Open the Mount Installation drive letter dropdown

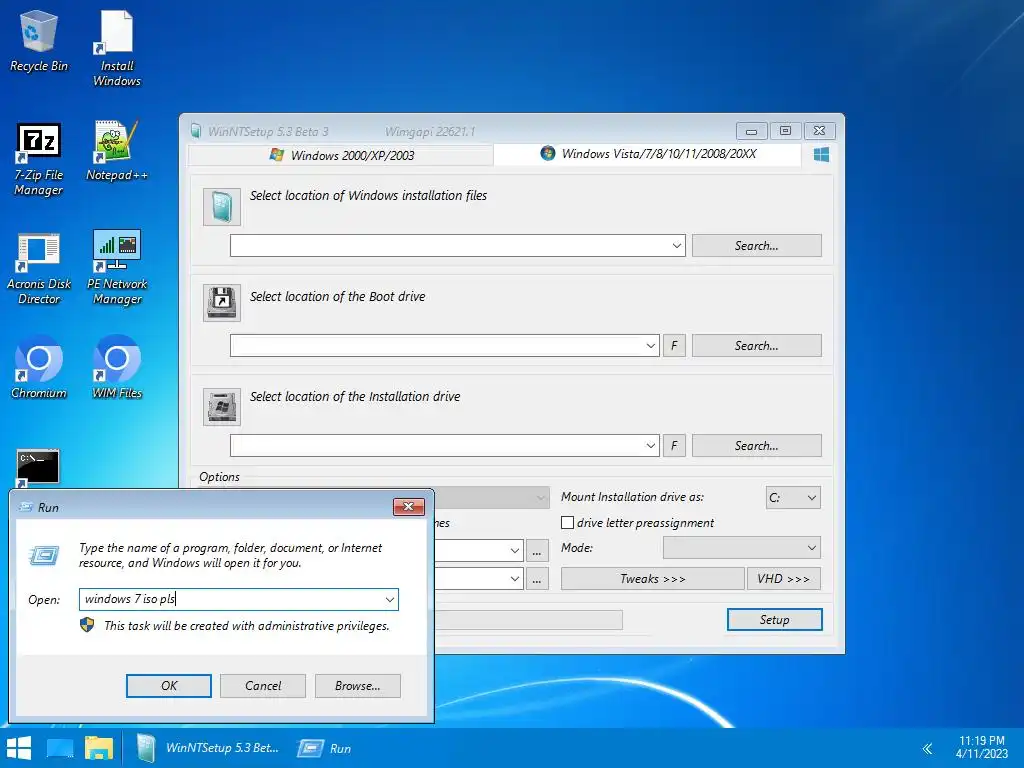[x=793, y=498]
